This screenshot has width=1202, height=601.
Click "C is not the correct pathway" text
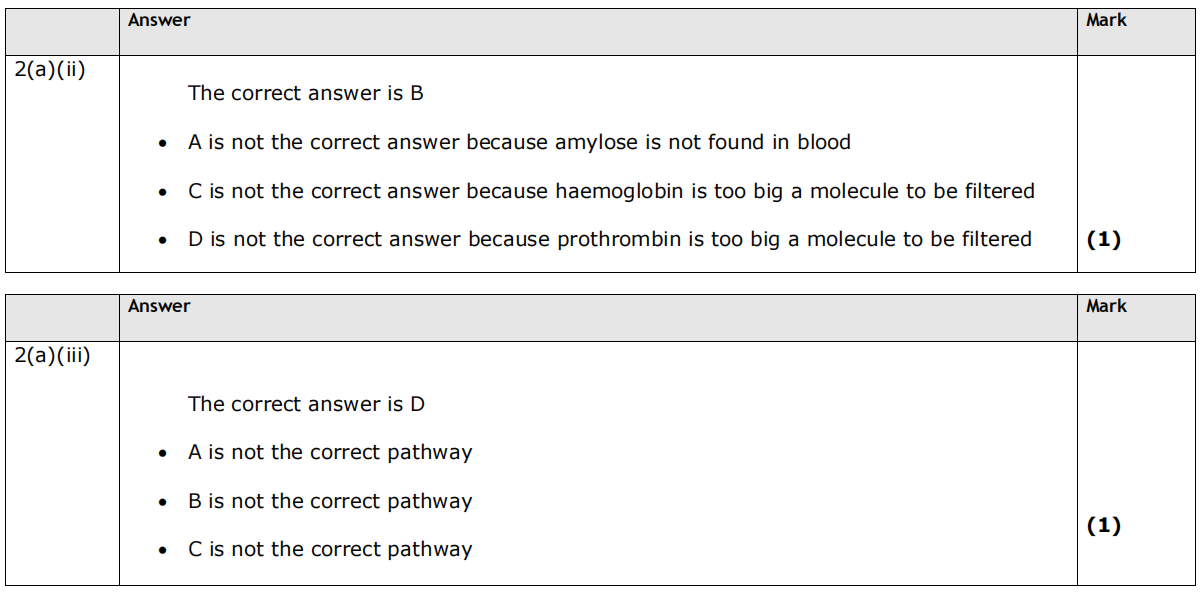pos(330,549)
